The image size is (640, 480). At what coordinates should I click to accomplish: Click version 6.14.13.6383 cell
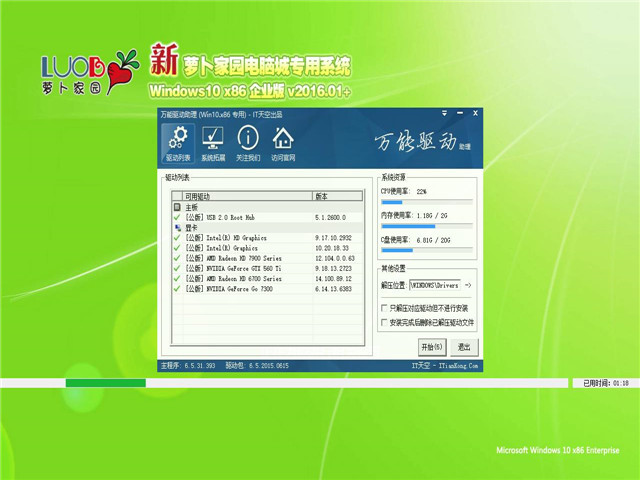(x=333, y=289)
